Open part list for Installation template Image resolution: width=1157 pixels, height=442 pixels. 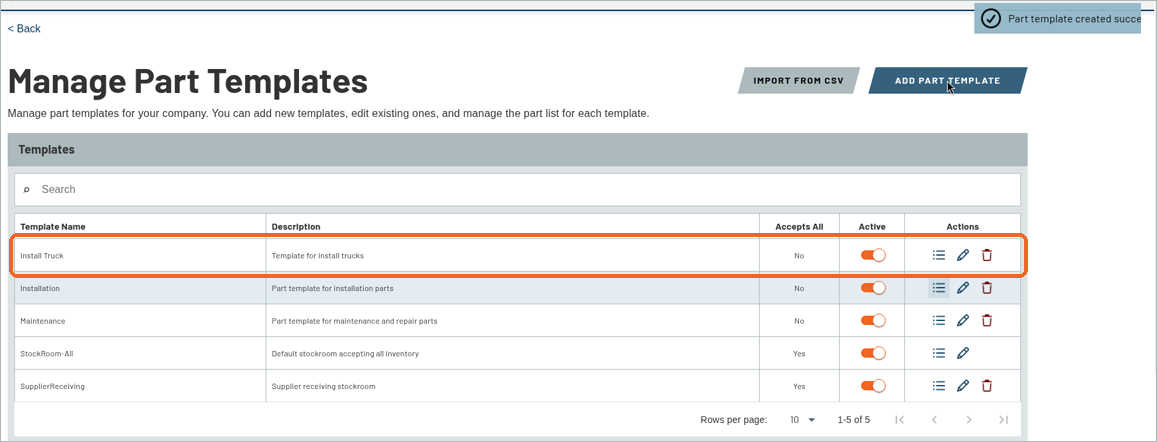click(939, 288)
